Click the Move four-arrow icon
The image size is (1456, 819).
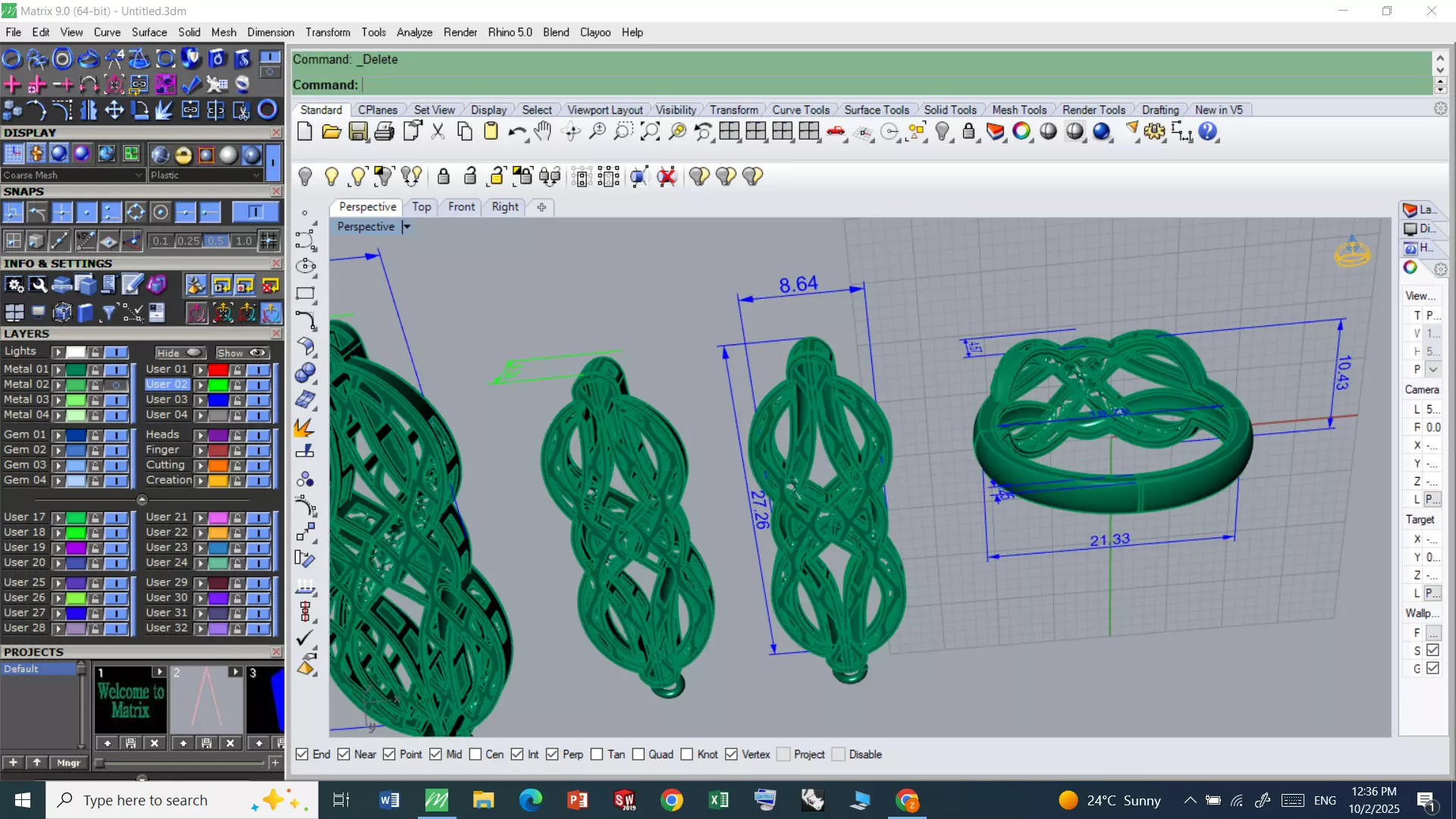pyautogui.click(x=114, y=111)
